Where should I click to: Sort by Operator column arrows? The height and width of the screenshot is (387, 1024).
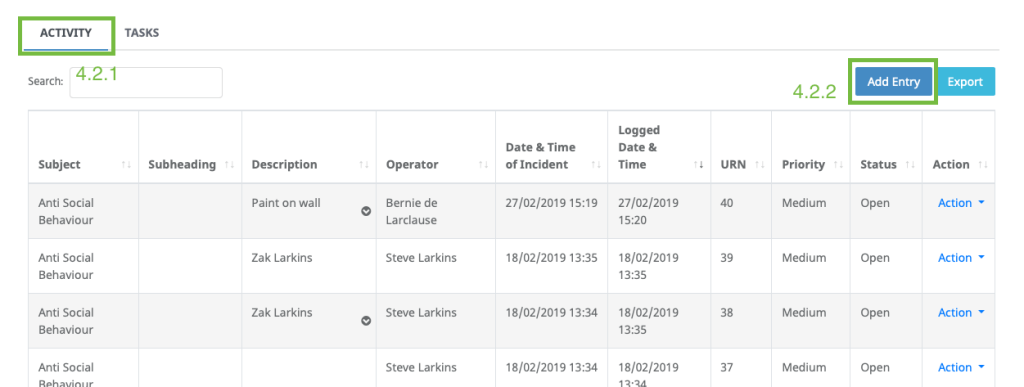pos(483,165)
